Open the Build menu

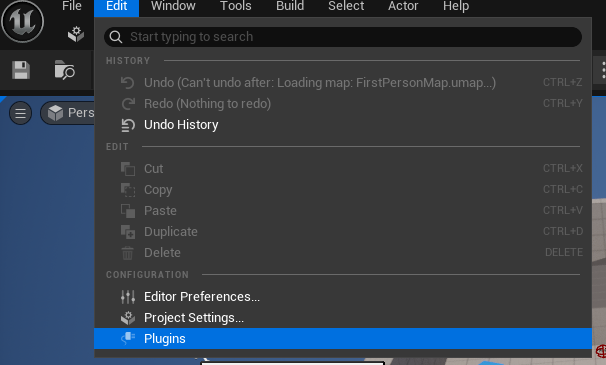point(290,6)
